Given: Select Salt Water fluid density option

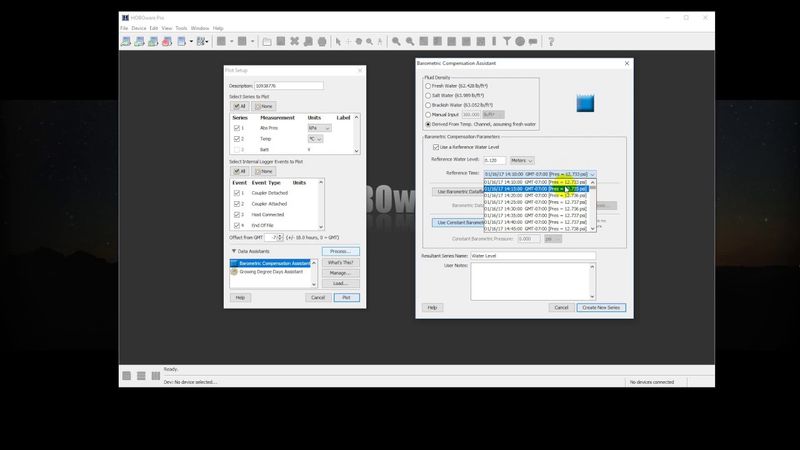Looking at the screenshot, I should [x=428, y=95].
